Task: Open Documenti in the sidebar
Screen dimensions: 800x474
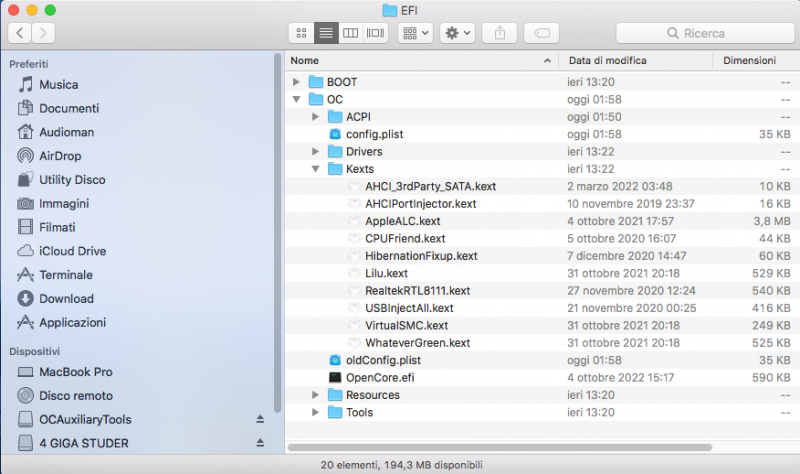Action: (59, 108)
